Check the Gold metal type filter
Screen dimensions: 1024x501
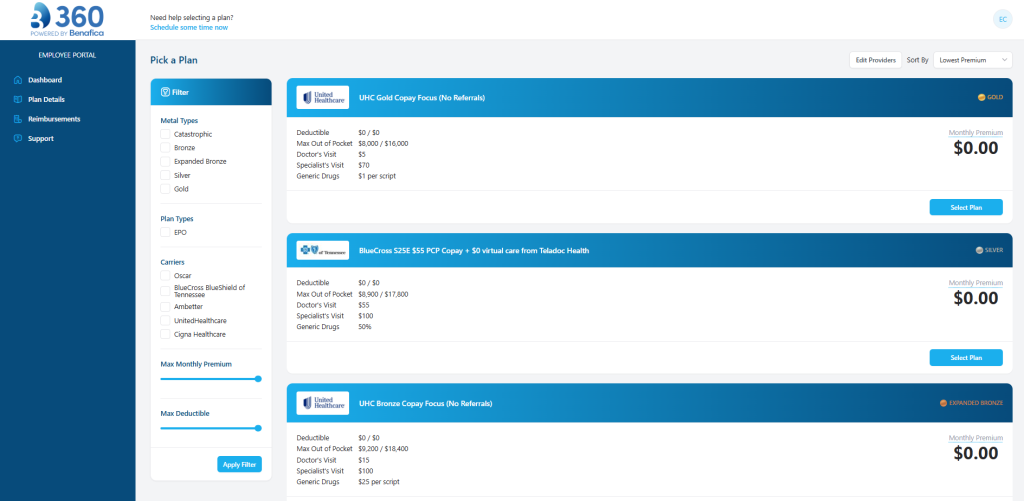(x=165, y=189)
